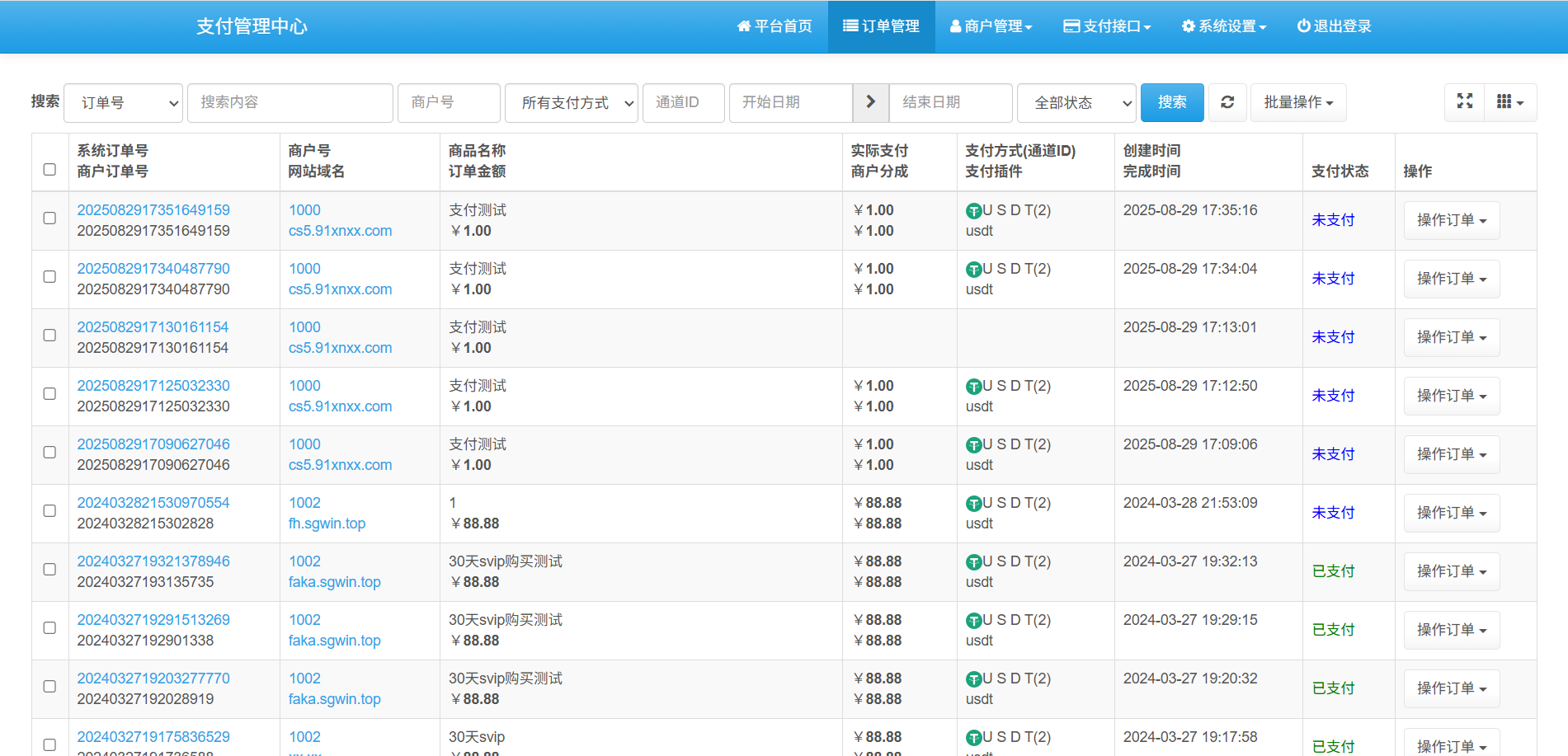Open 操作订单 for order 2024032821530970554
Image resolution: width=1568 pixels, height=756 pixels.
pyautogui.click(x=1452, y=513)
